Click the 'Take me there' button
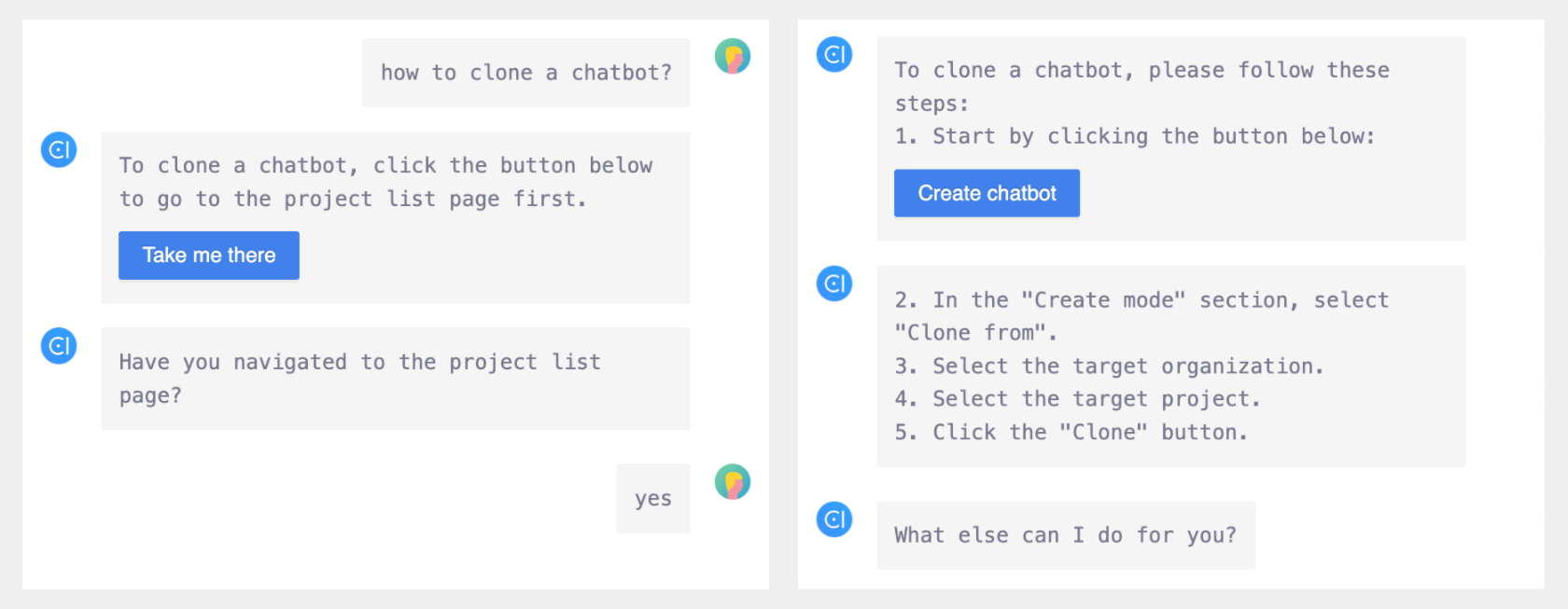Image resolution: width=1568 pixels, height=609 pixels. pyautogui.click(x=209, y=256)
